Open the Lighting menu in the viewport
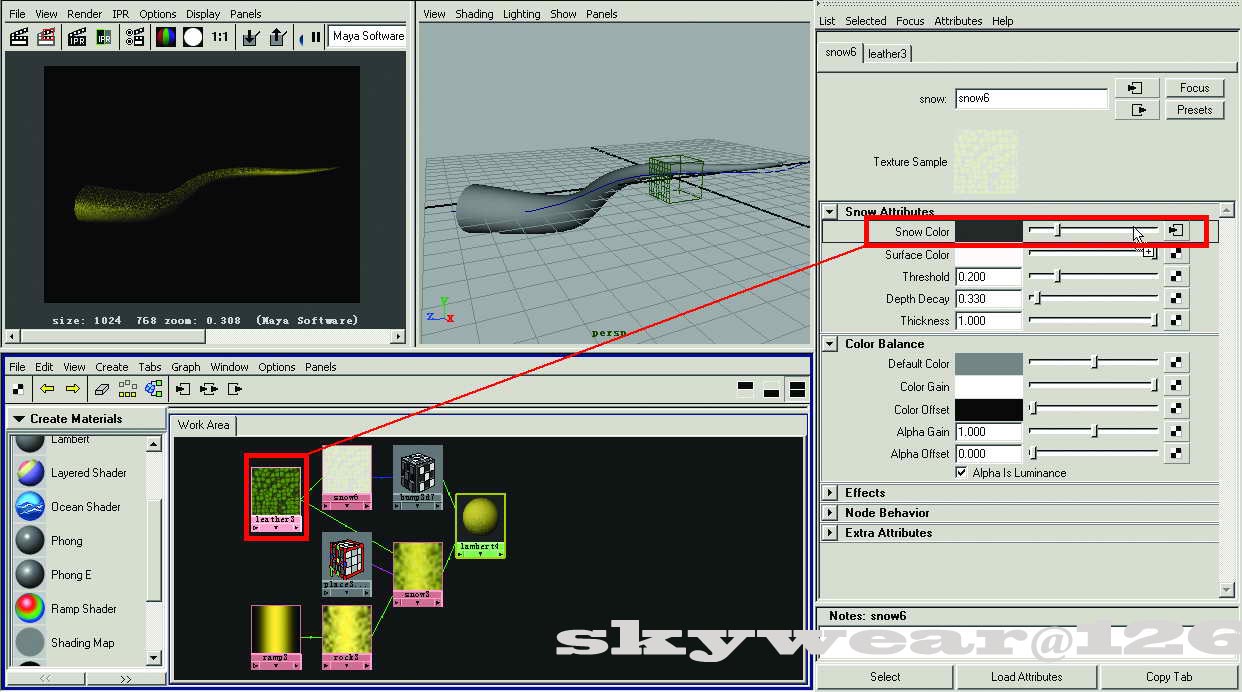Image resolution: width=1242 pixels, height=692 pixels. (x=522, y=14)
